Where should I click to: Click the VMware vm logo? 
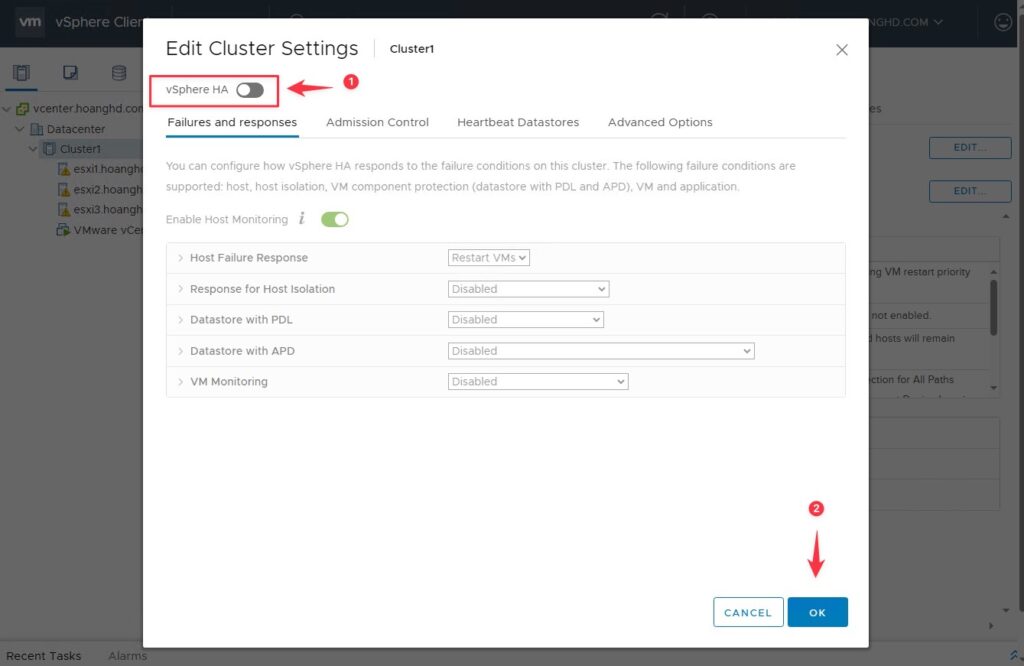coord(29,22)
